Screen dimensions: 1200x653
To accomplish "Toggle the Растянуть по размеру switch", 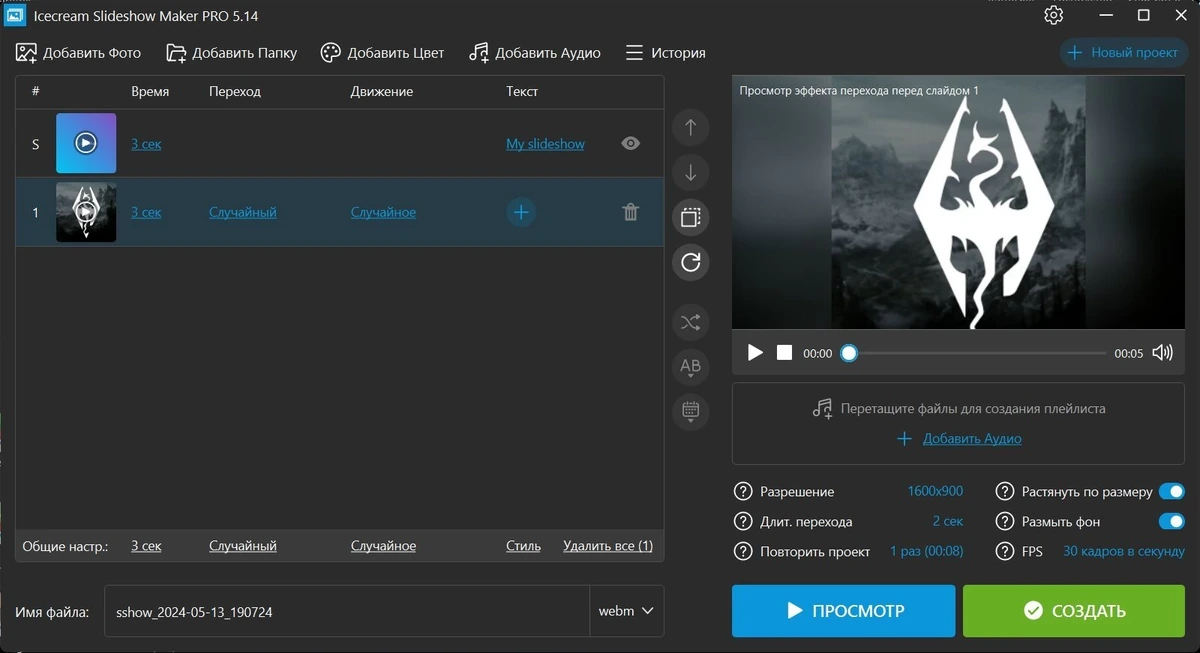I will 1171,492.
